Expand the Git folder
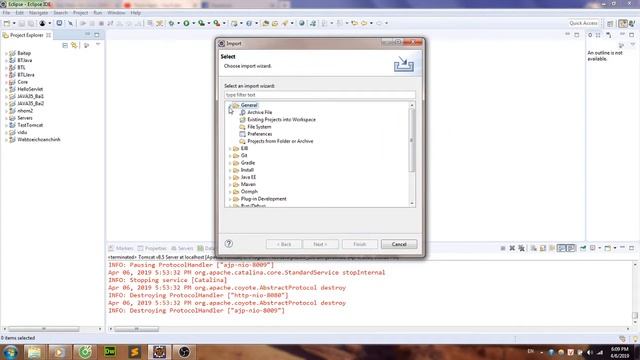The width and height of the screenshot is (640, 360). (230, 156)
